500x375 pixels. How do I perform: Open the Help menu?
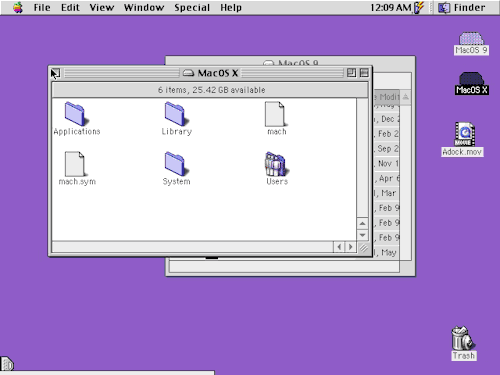(231, 7)
